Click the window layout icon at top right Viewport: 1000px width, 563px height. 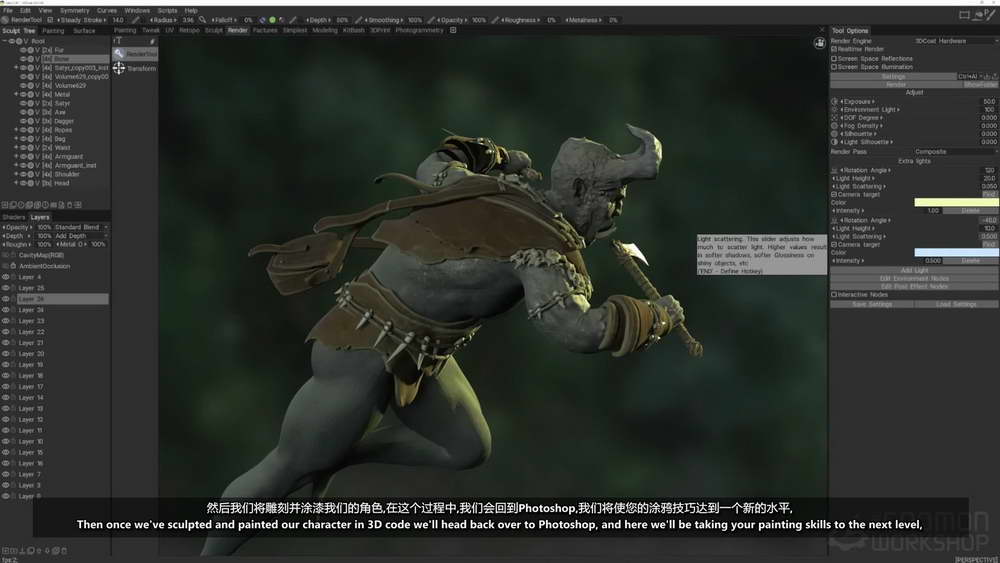coord(964,15)
